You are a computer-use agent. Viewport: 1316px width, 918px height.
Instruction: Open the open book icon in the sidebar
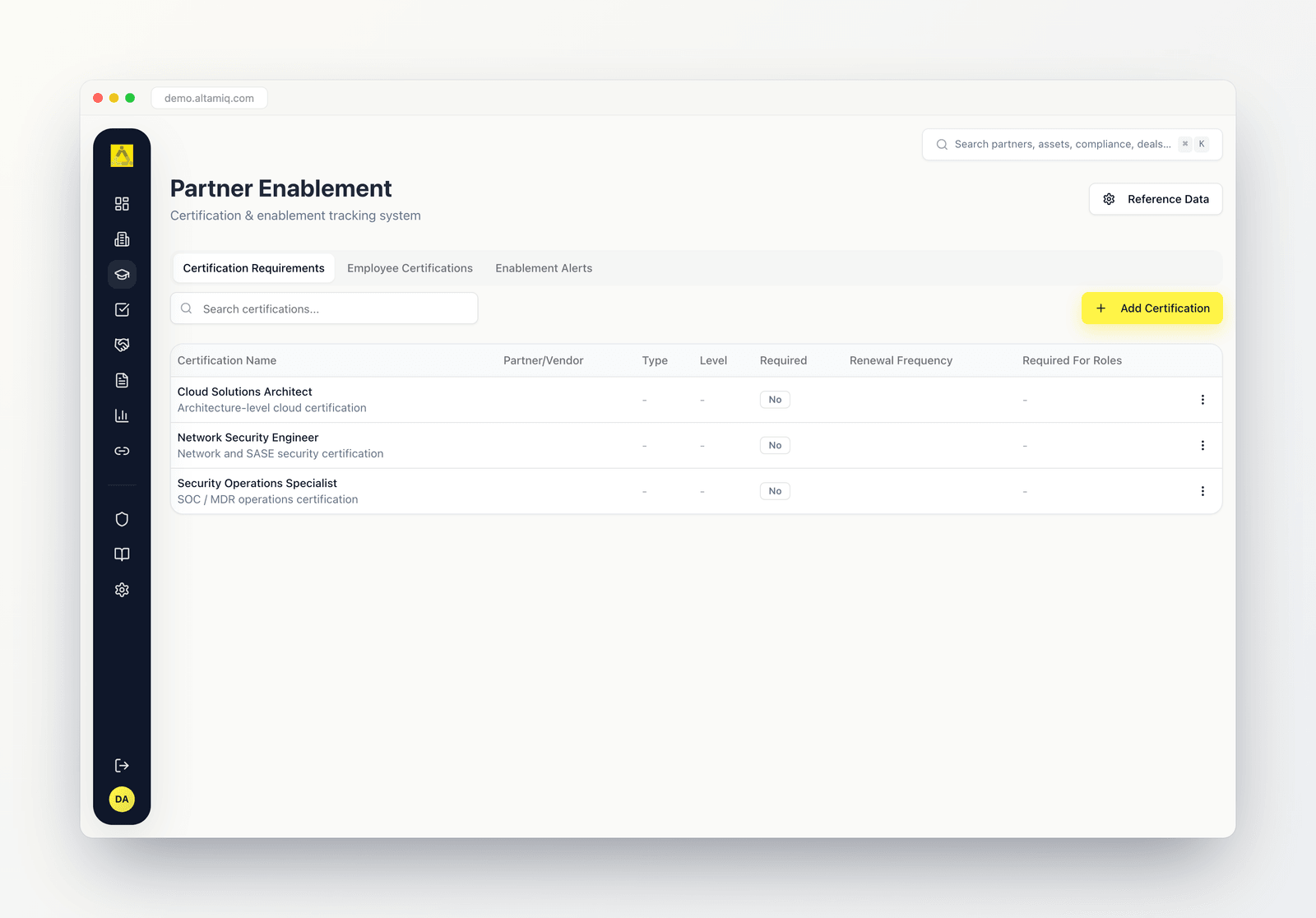[x=122, y=554]
